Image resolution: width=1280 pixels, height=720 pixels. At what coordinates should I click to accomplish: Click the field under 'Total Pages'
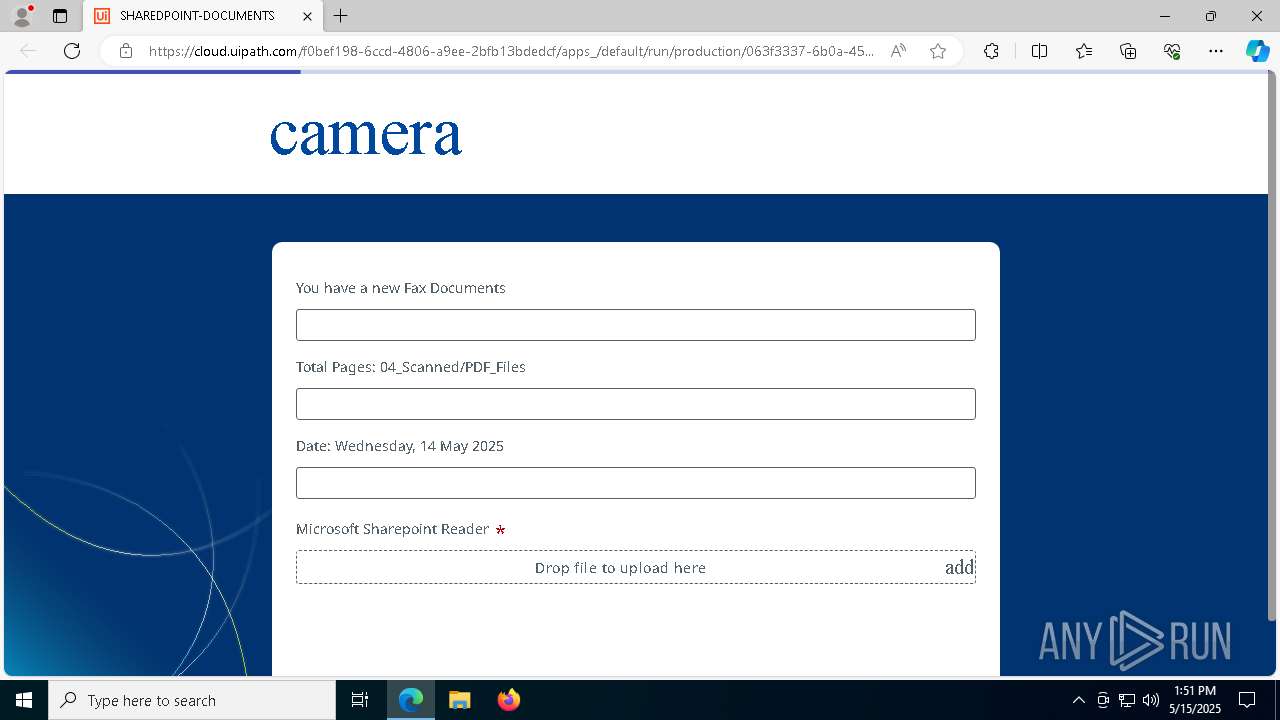[636, 404]
